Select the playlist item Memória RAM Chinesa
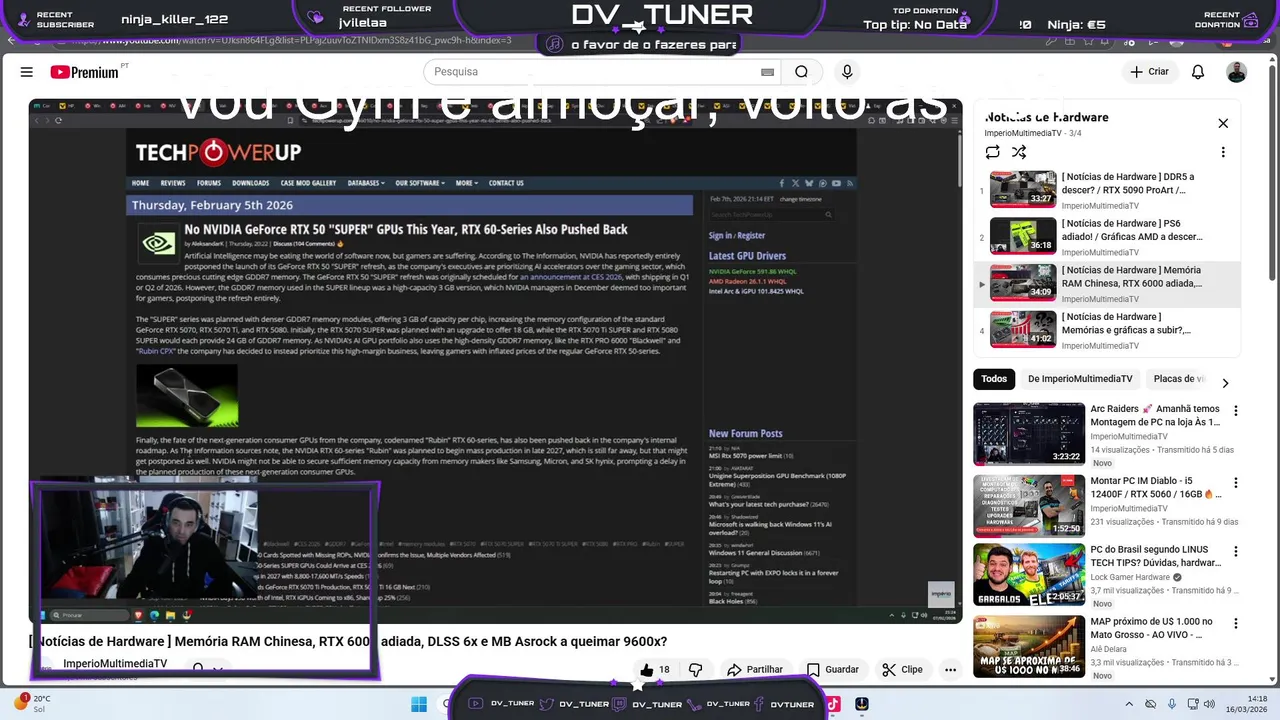 tap(1107, 283)
